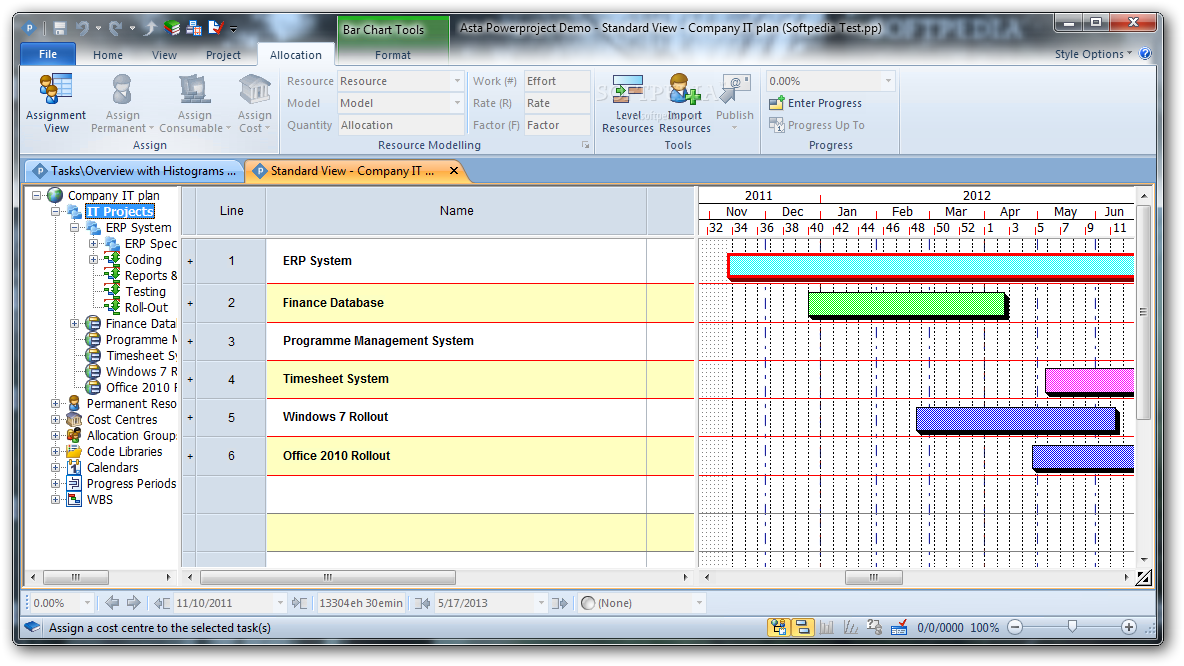Expand the Cost Centres tree node
1184x666 pixels.
(x=55, y=419)
